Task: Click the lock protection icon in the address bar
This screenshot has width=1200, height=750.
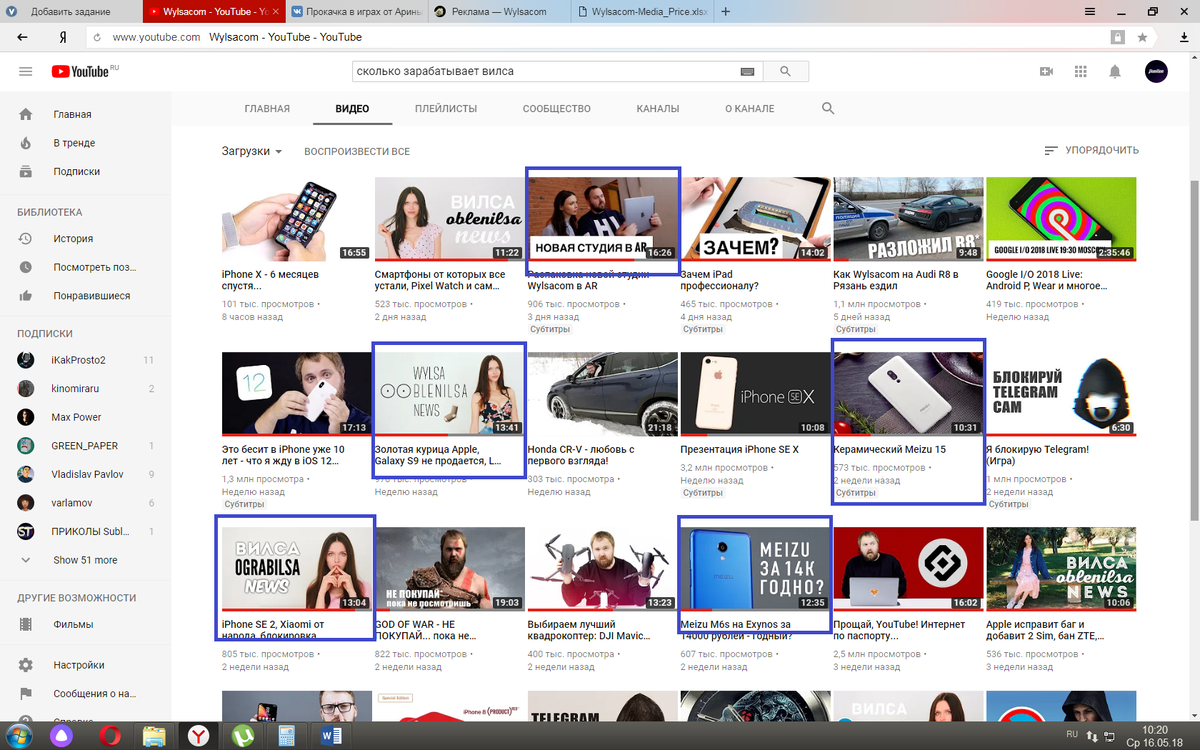Action: click(x=1117, y=37)
